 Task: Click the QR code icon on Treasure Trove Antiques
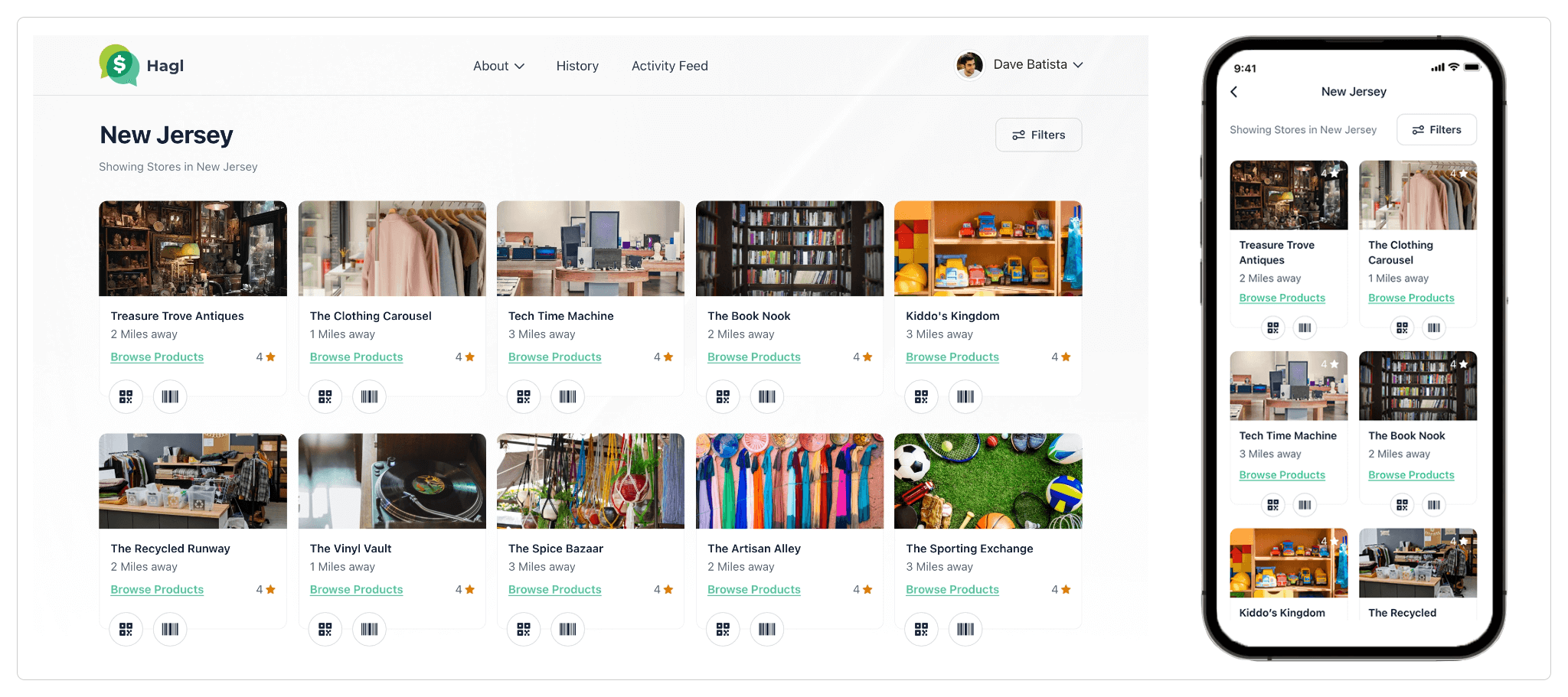pos(126,397)
